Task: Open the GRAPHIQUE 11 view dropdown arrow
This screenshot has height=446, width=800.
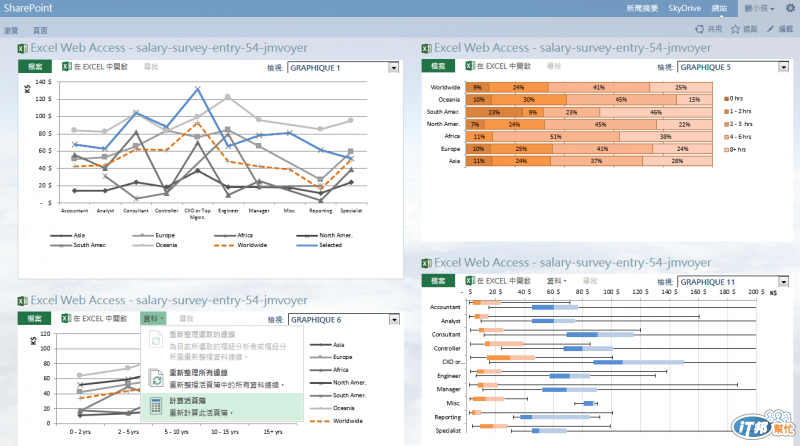Action: (x=784, y=282)
